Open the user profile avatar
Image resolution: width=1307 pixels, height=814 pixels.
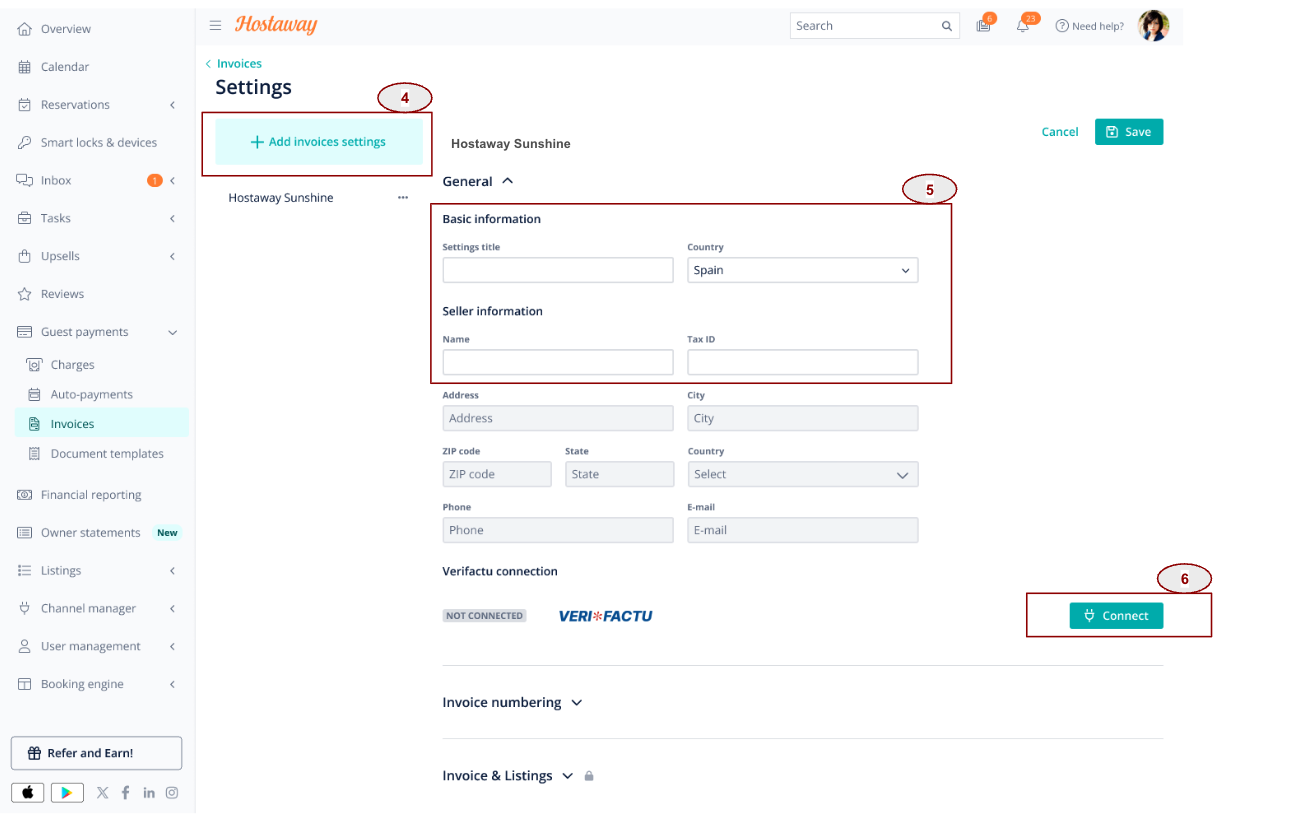(1153, 26)
